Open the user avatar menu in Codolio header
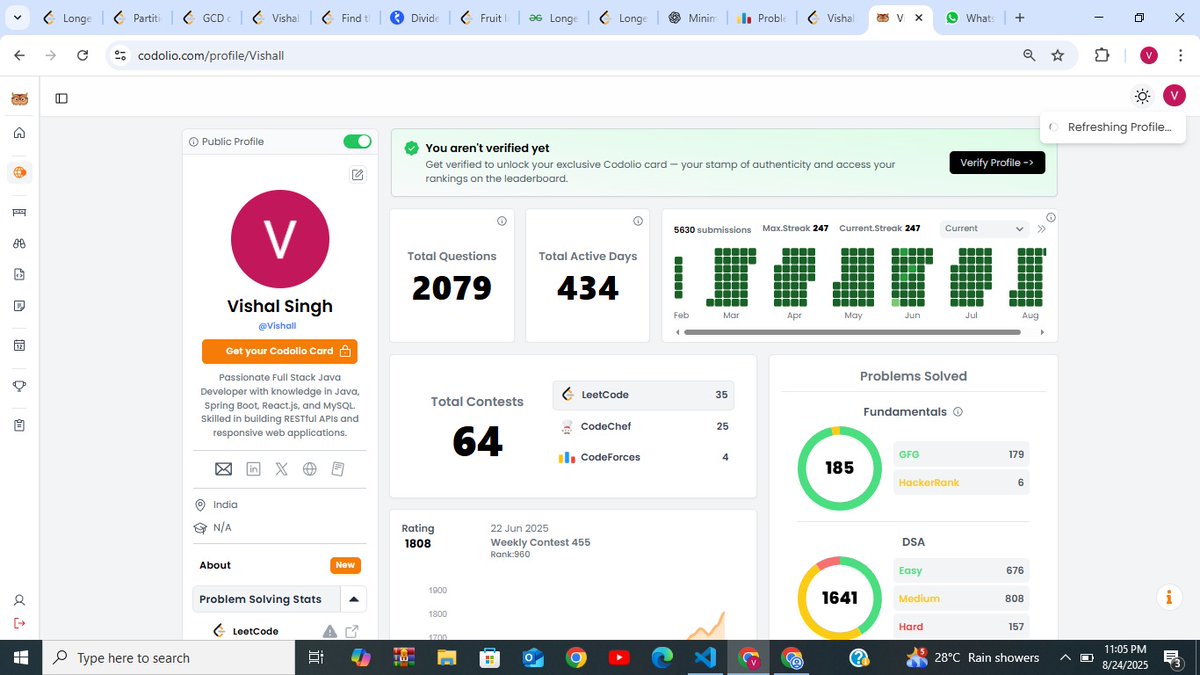Viewport: 1200px width, 675px height. tap(1174, 96)
